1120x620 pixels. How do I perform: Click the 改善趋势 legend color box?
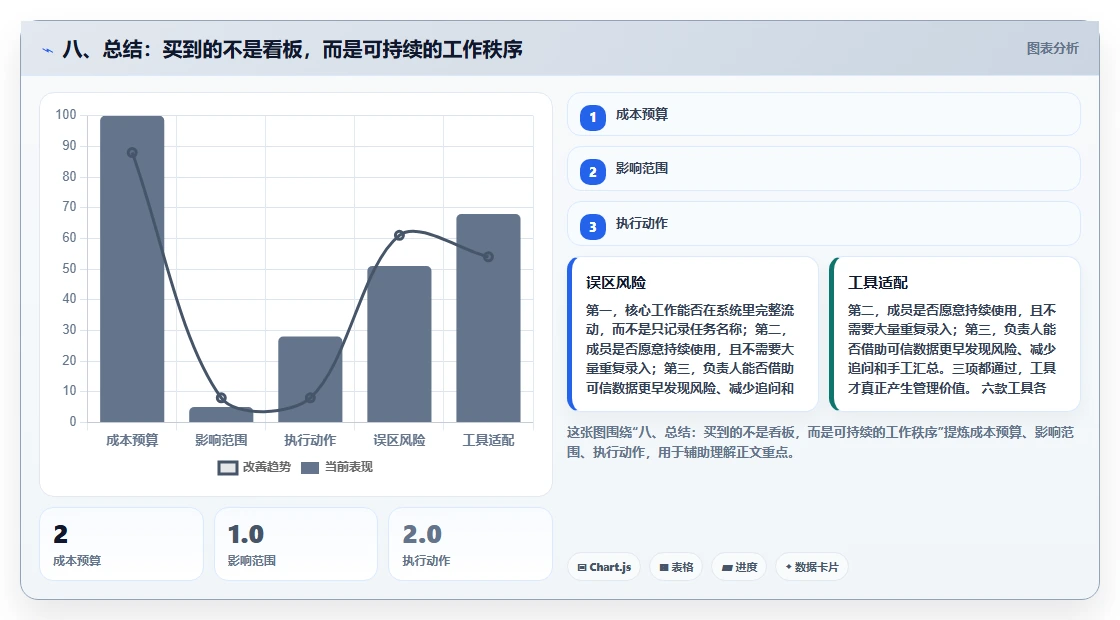pos(228,468)
